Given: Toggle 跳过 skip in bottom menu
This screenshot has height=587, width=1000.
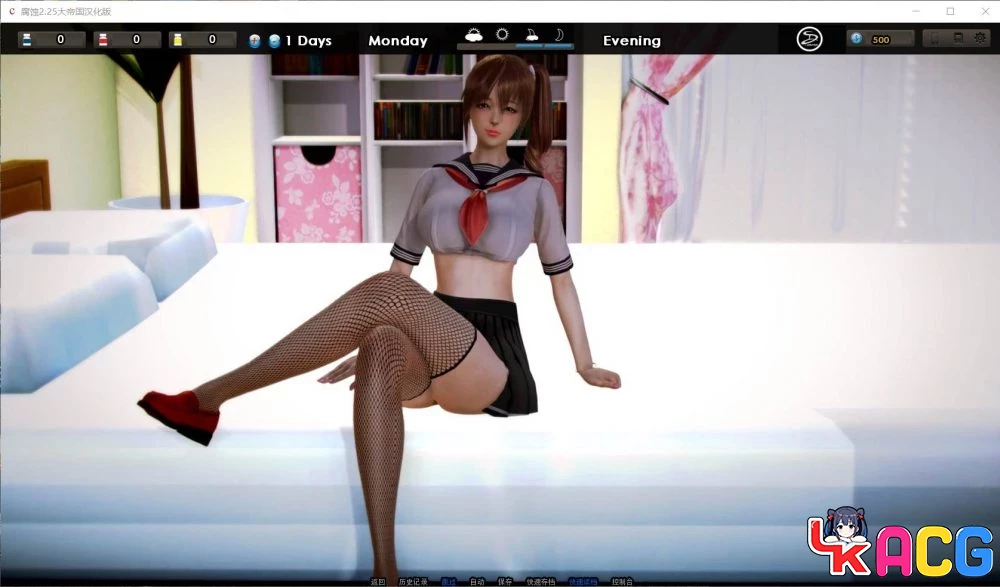Looking at the screenshot, I should point(449,582).
